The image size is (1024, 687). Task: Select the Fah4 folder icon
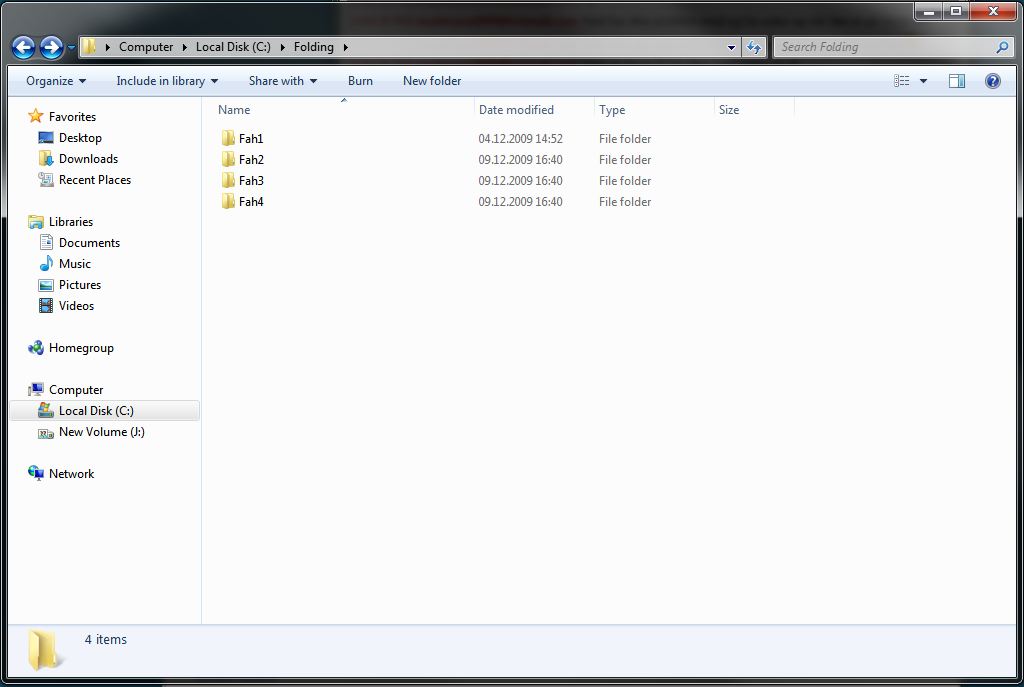[x=228, y=201]
